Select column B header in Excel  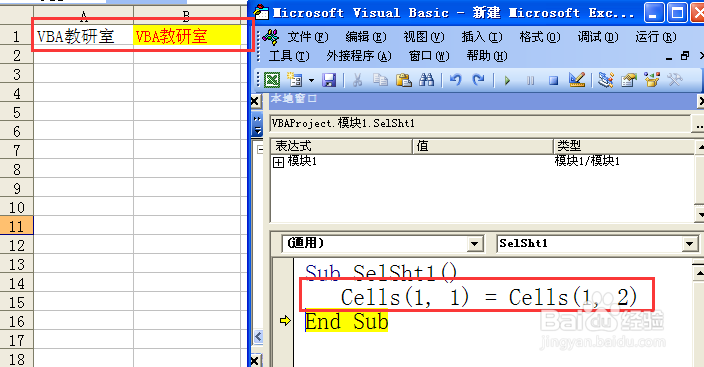[187, 16]
